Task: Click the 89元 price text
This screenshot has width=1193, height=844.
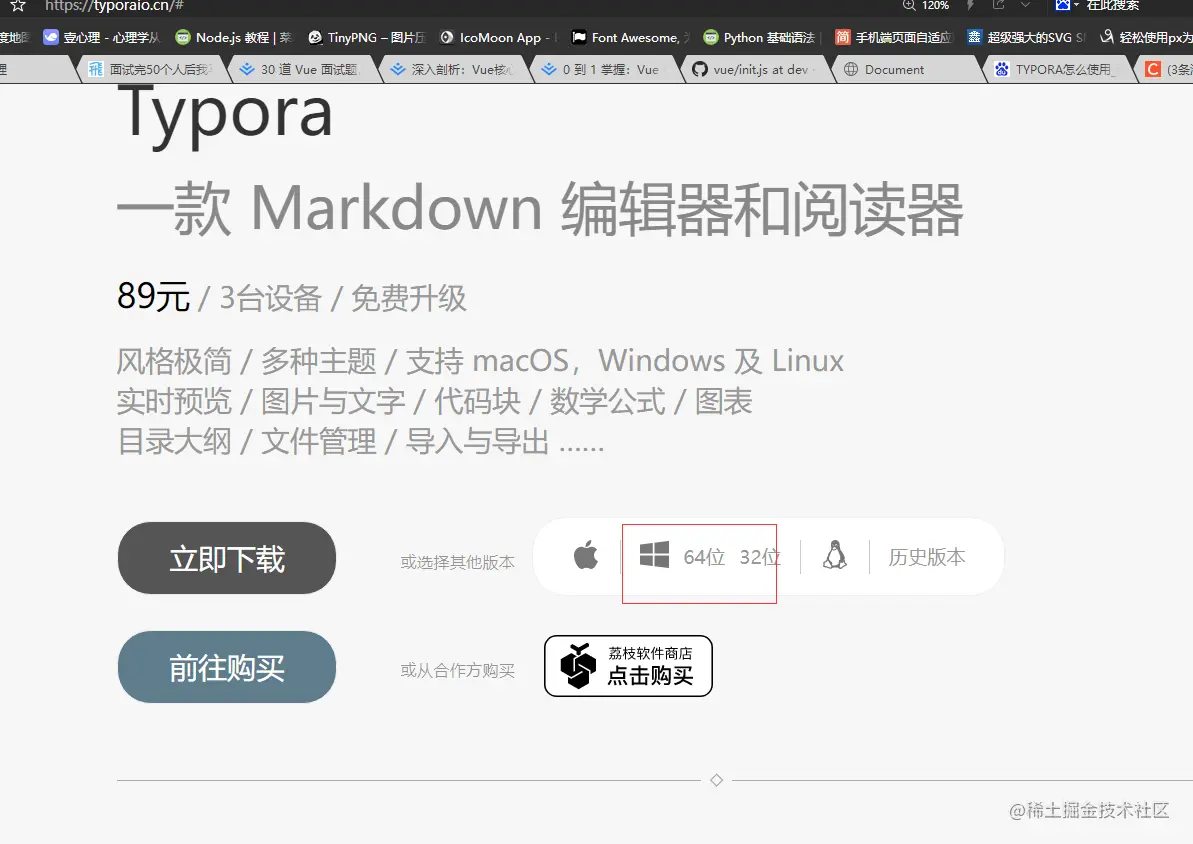Action: click(153, 297)
